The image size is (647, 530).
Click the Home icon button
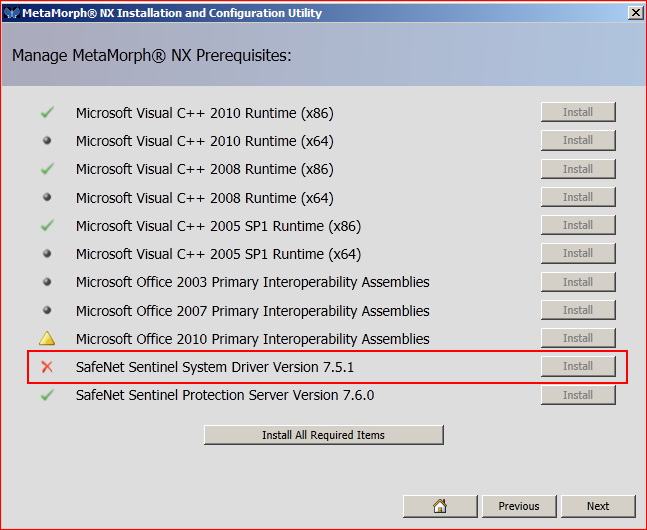click(440, 506)
